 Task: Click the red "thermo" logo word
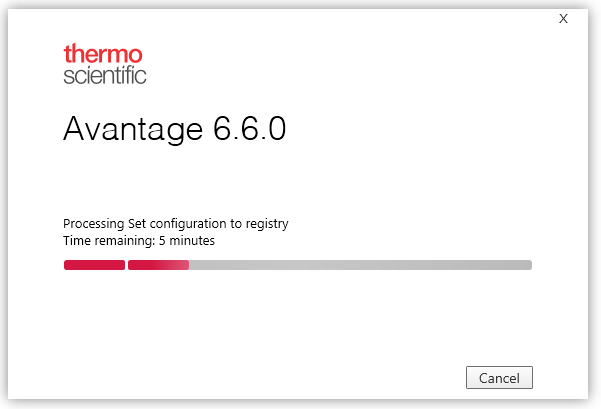[103, 53]
